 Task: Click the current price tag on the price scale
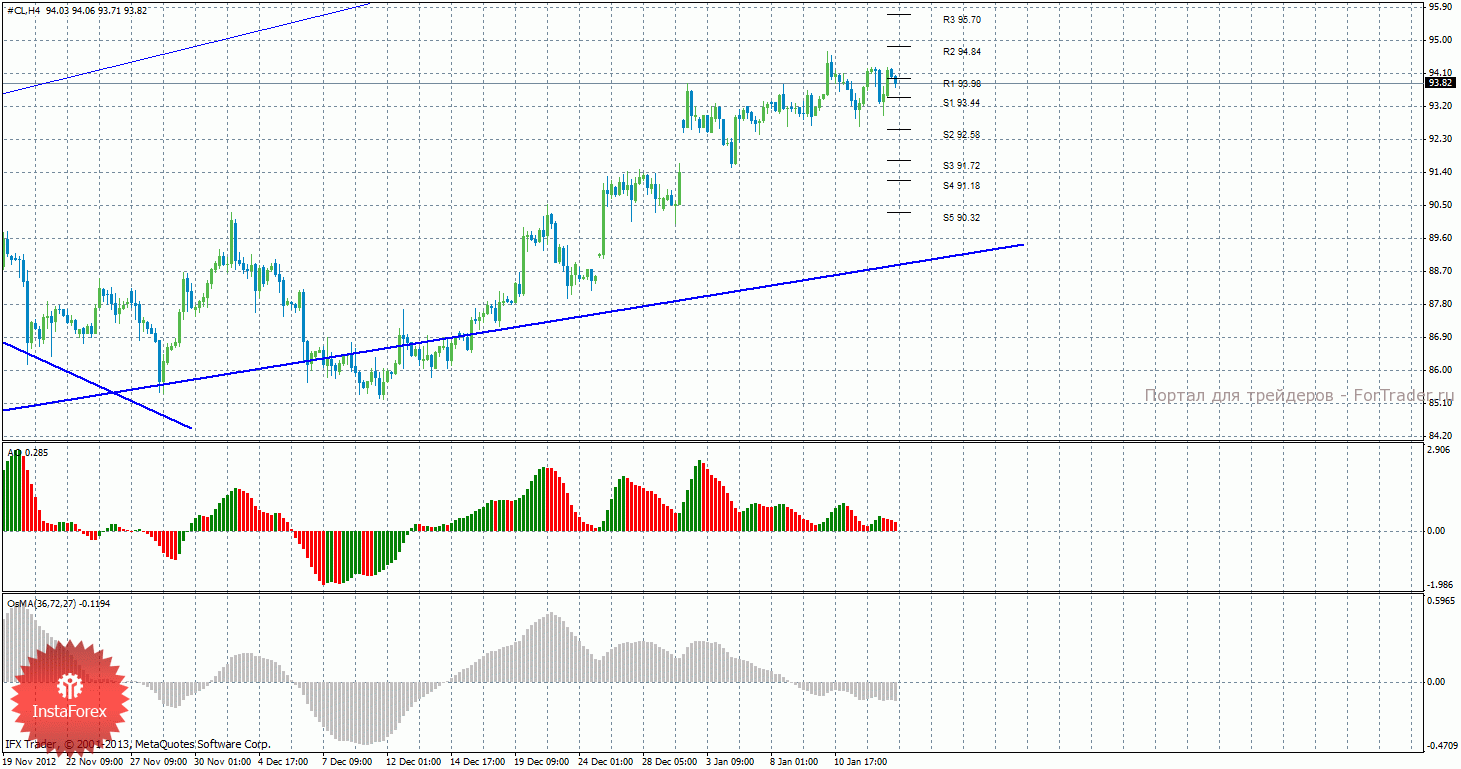coord(1440,83)
